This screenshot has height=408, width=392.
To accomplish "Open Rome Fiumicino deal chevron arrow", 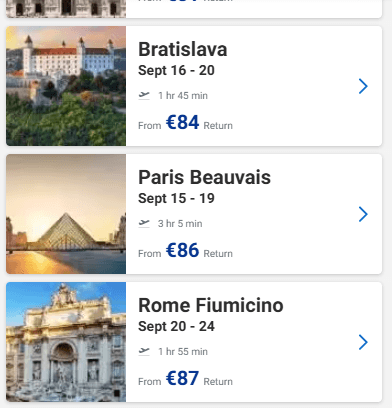I will click(363, 342).
